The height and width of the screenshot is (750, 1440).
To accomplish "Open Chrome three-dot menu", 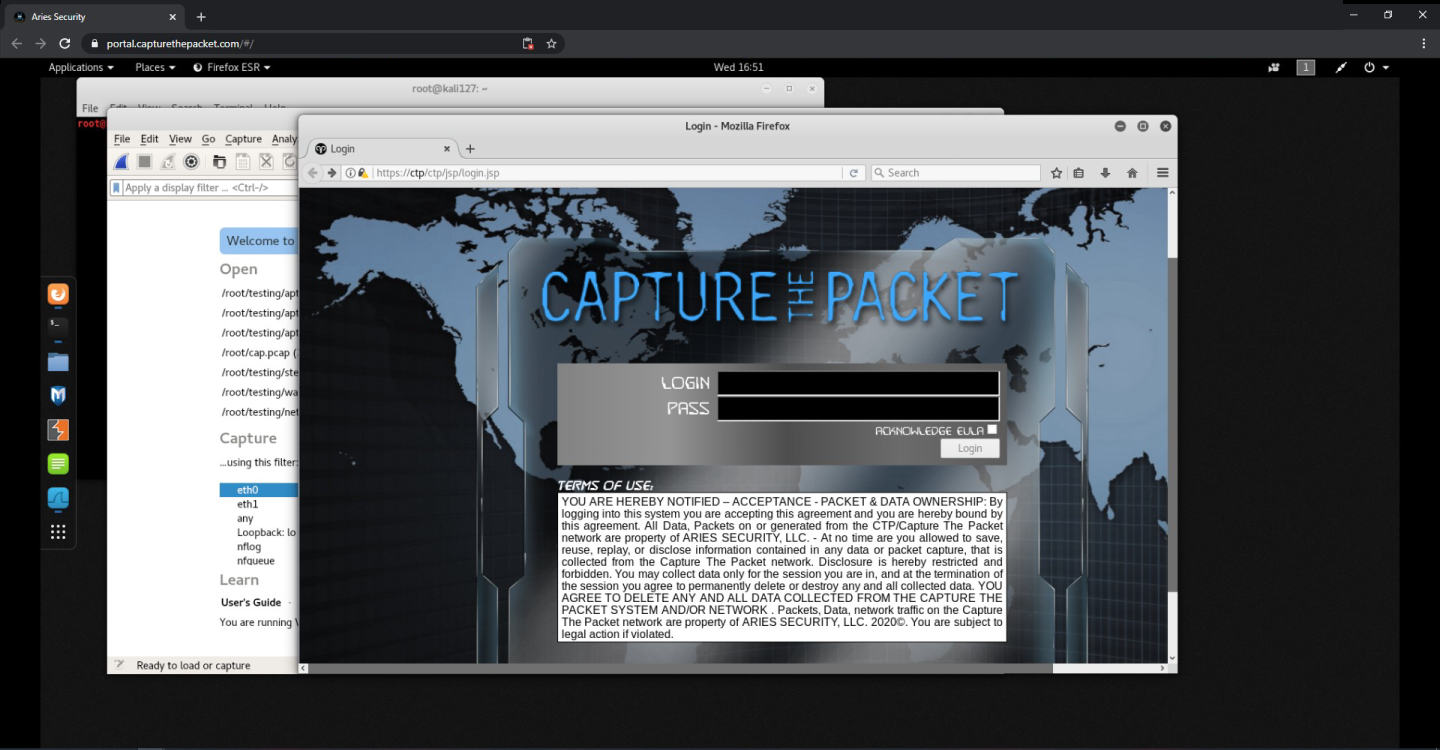I will coord(1424,44).
